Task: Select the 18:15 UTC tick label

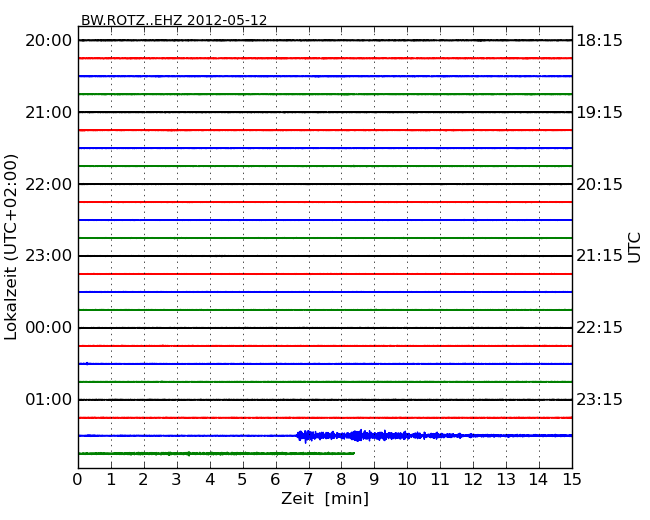Action: coord(599,41)
